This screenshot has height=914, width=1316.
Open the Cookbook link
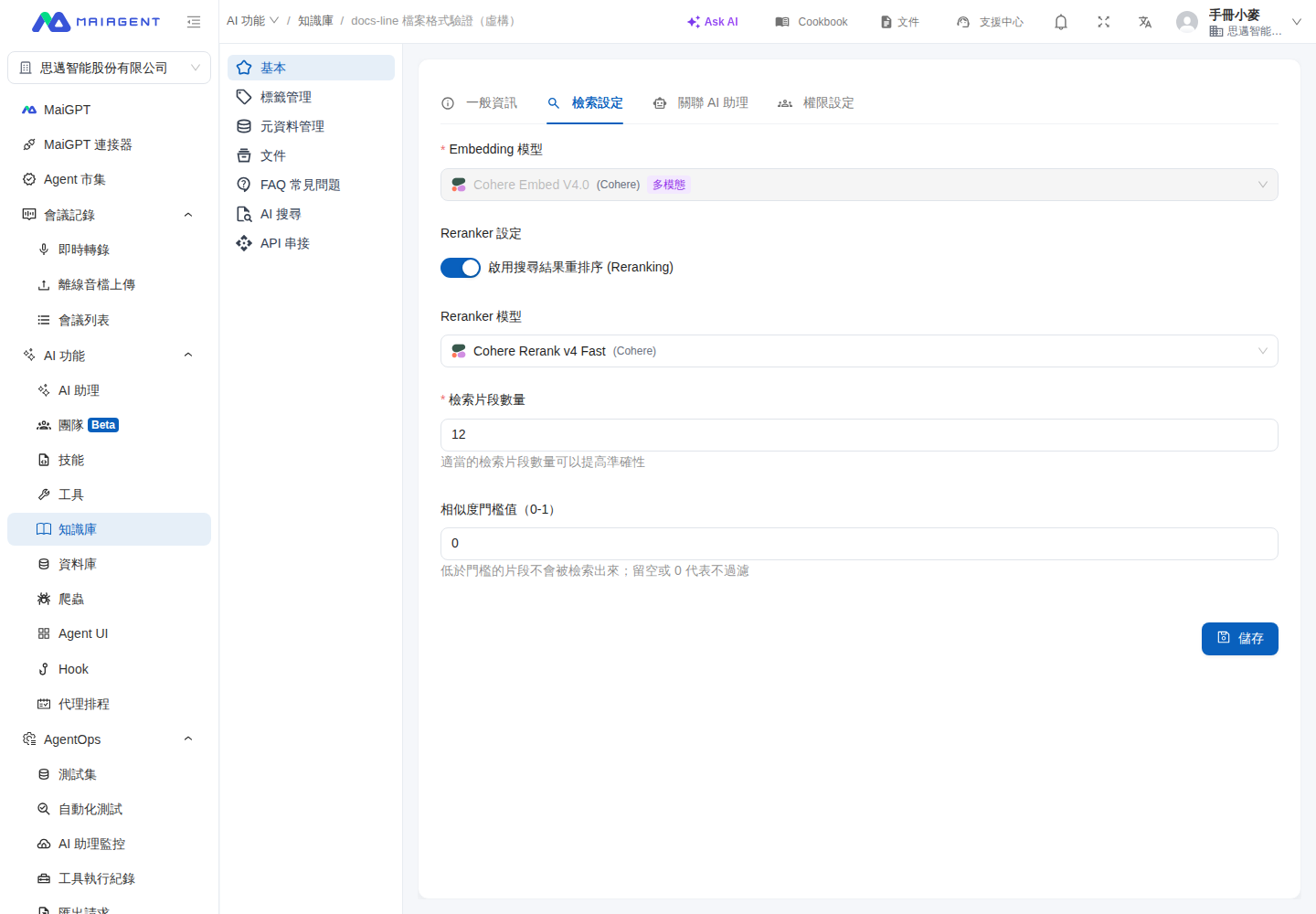(x=812, y=22)
